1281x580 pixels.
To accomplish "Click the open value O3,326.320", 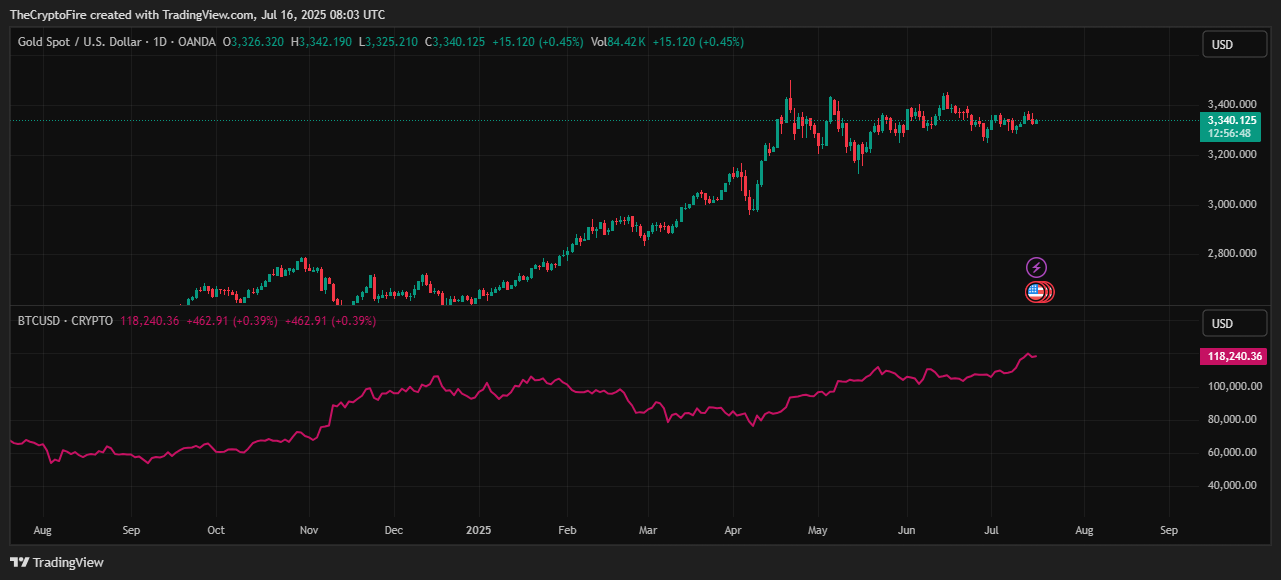I will [252, 42].
